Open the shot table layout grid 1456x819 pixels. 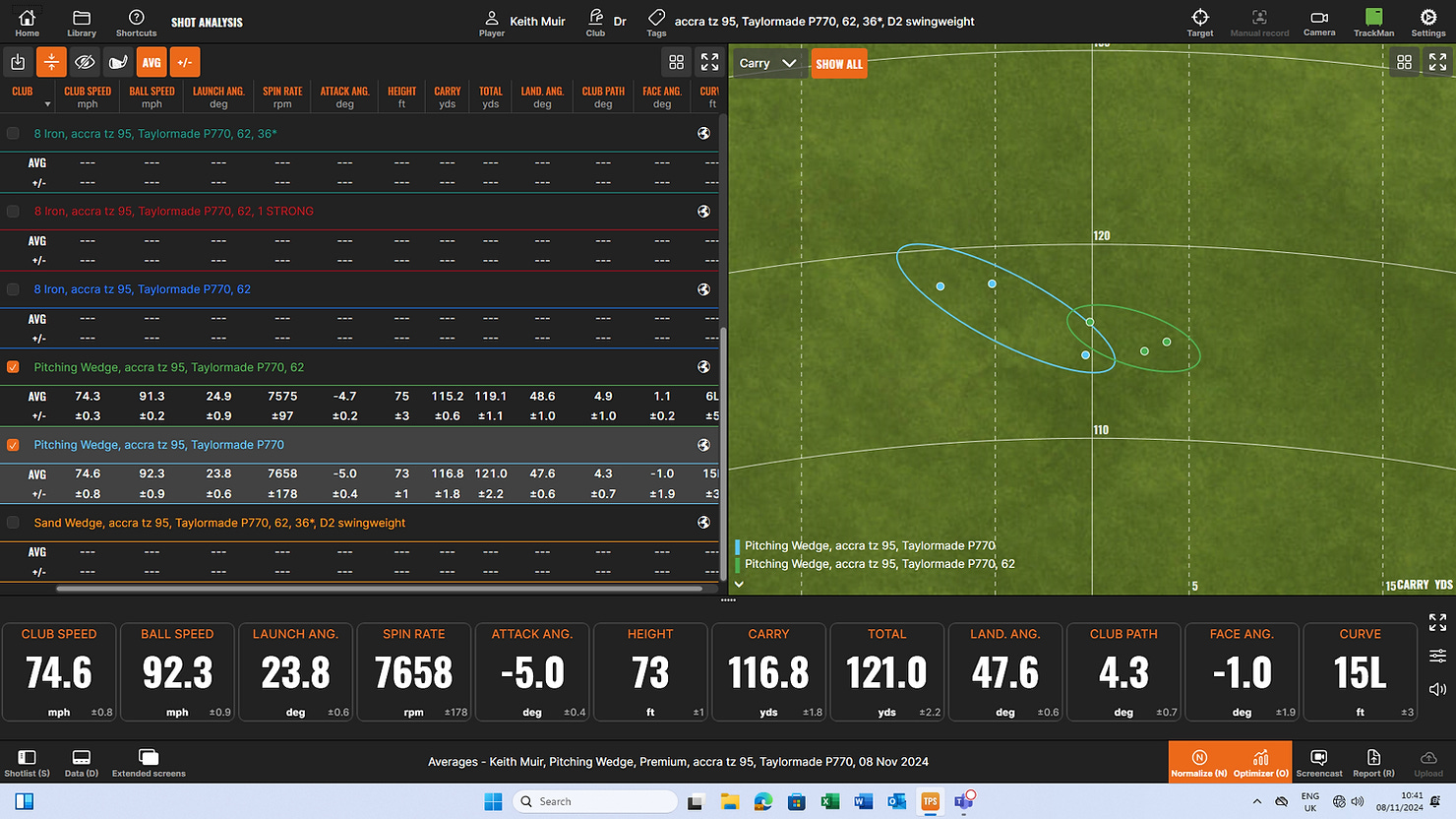[x=677, y=62]
